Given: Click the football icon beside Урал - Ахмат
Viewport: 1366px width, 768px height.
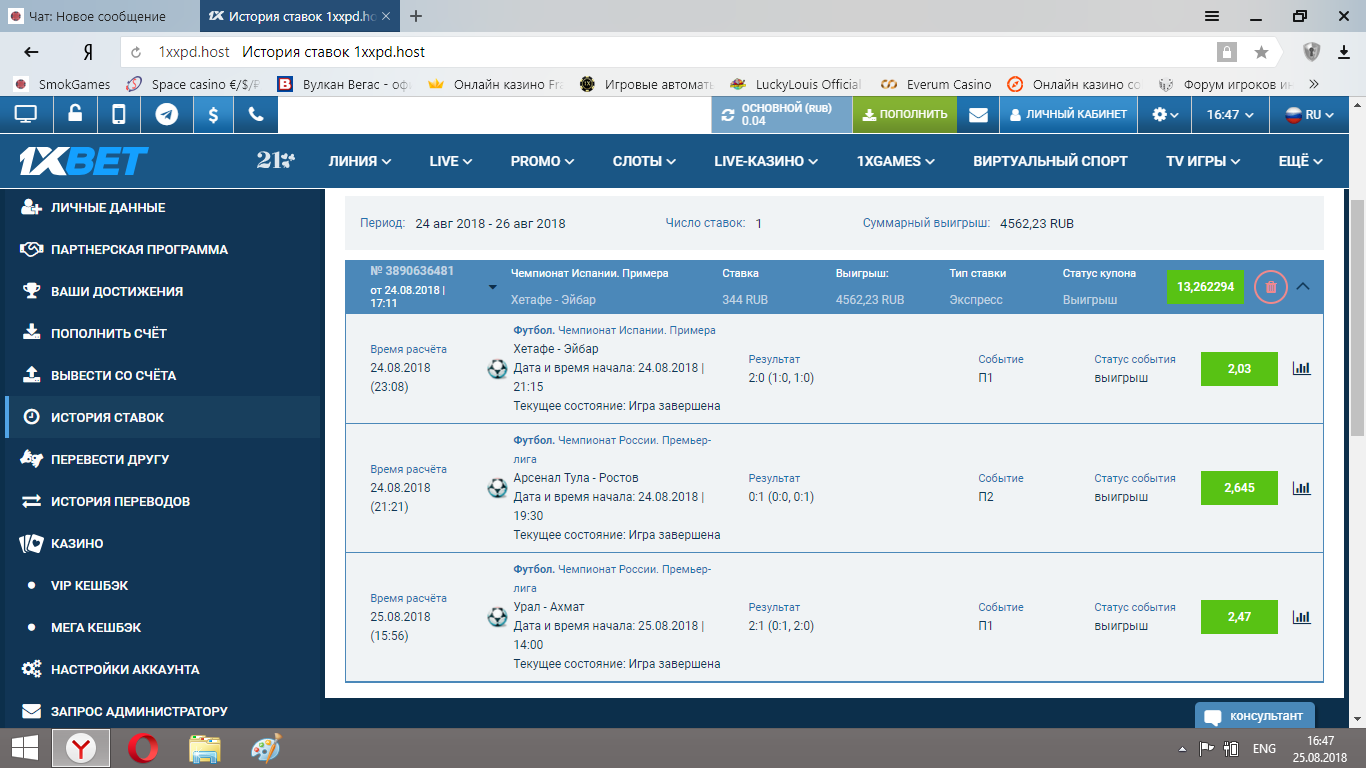Looking at the screenshot, I should (497, 617).
